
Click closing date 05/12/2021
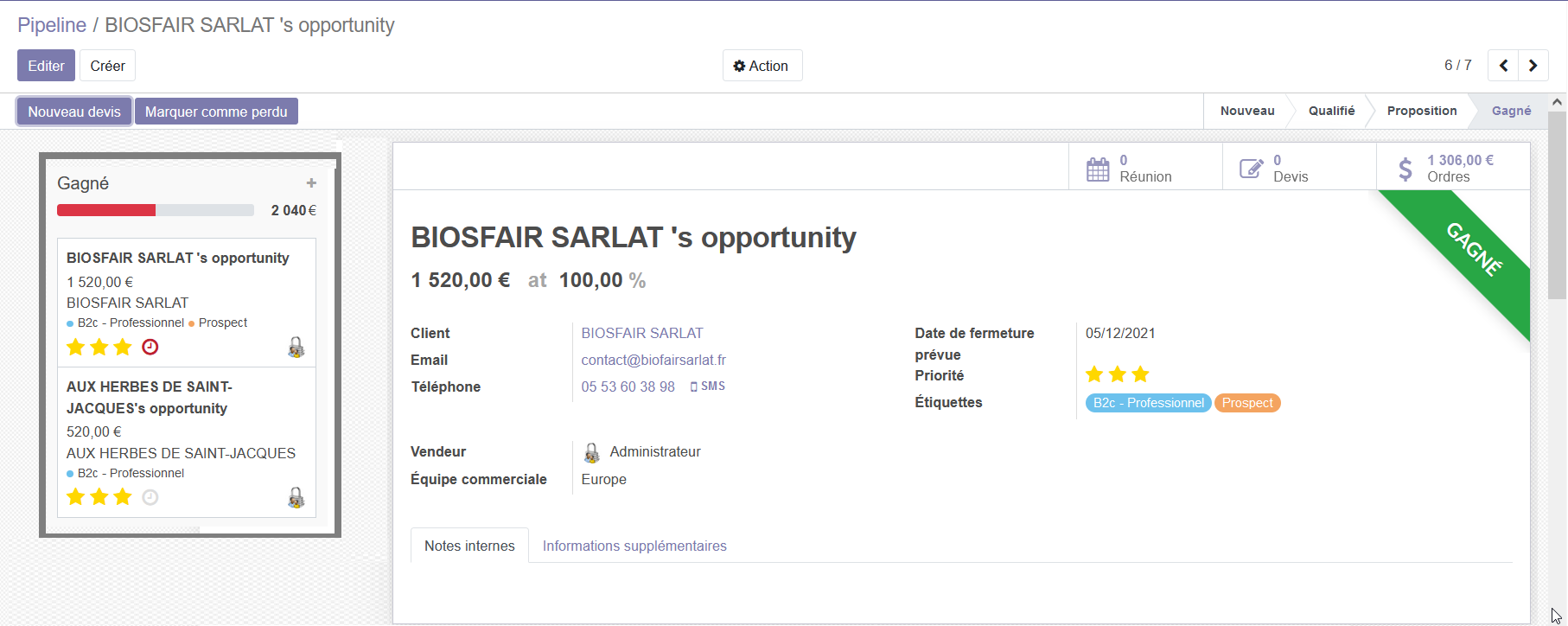pyautogui.click(x=1120, y=333)
